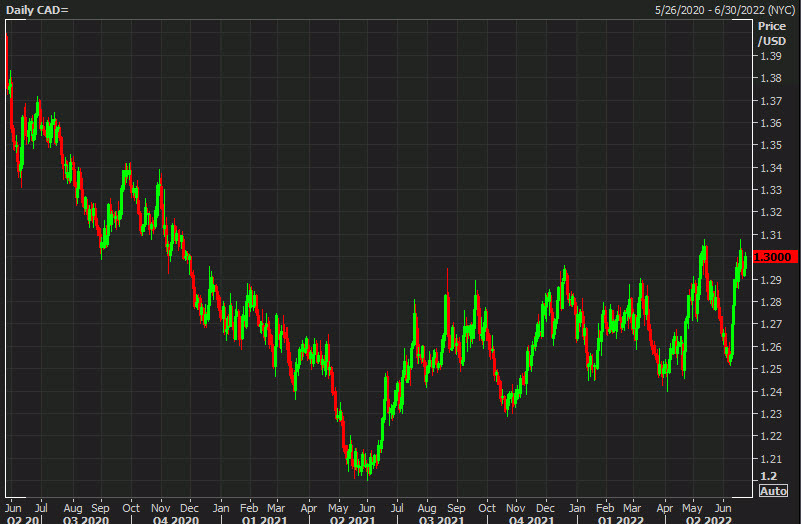Click the 1.26 price axis value
This screenshot has height=524, width=801.
(770, 347)
